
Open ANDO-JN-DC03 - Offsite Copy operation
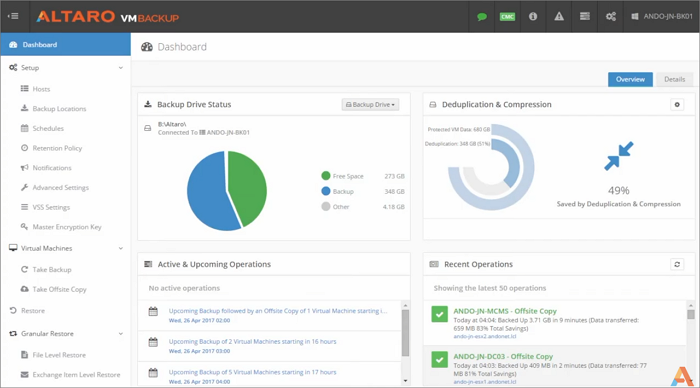pyautogui.click(x=503, y=356)
